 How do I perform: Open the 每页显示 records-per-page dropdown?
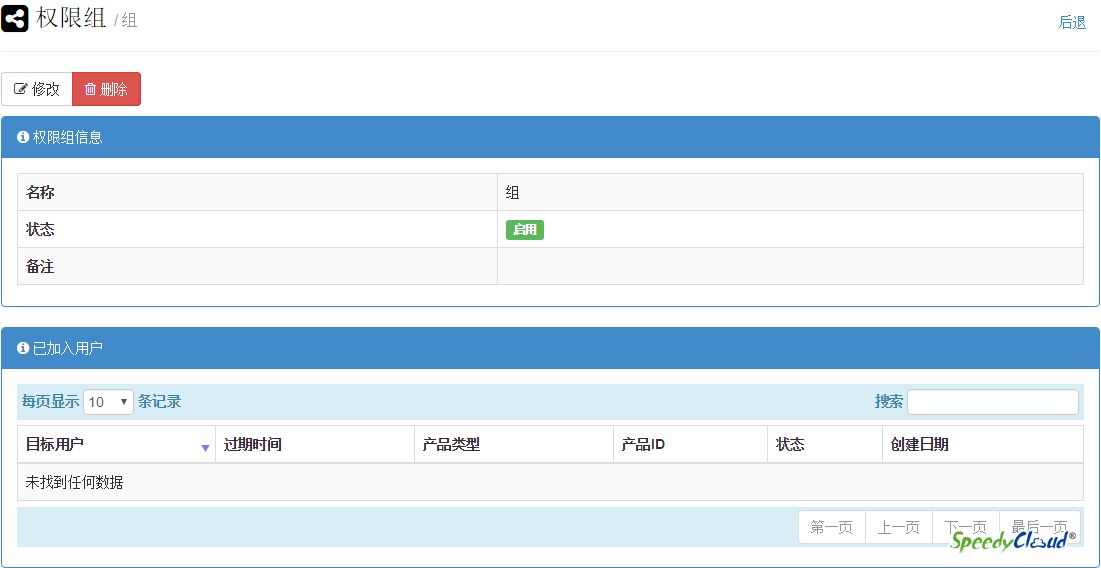click(x=108, y=402)
